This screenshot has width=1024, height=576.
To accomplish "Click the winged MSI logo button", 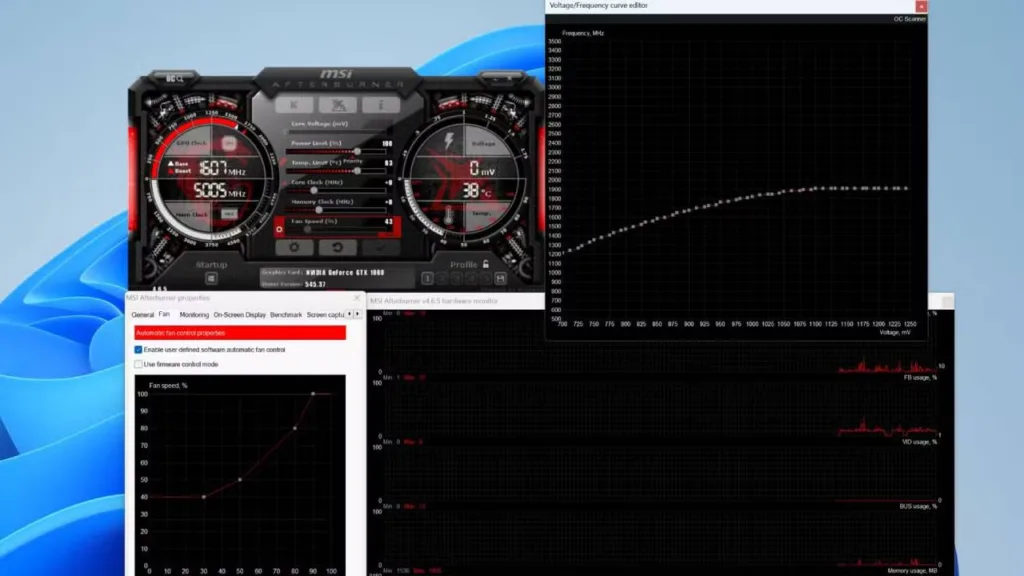I will click(338, 104).
